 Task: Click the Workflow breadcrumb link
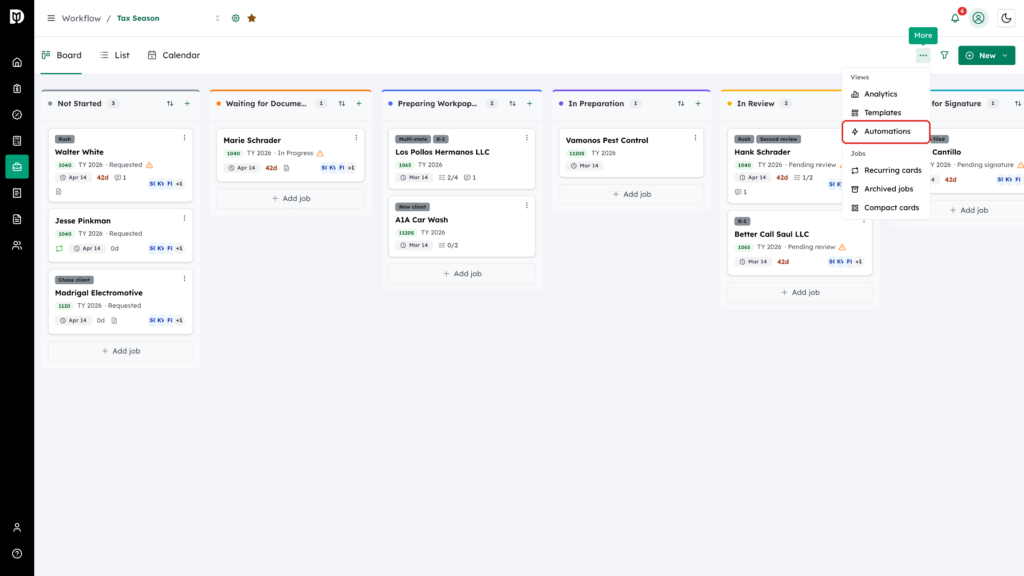pos(81,18)
